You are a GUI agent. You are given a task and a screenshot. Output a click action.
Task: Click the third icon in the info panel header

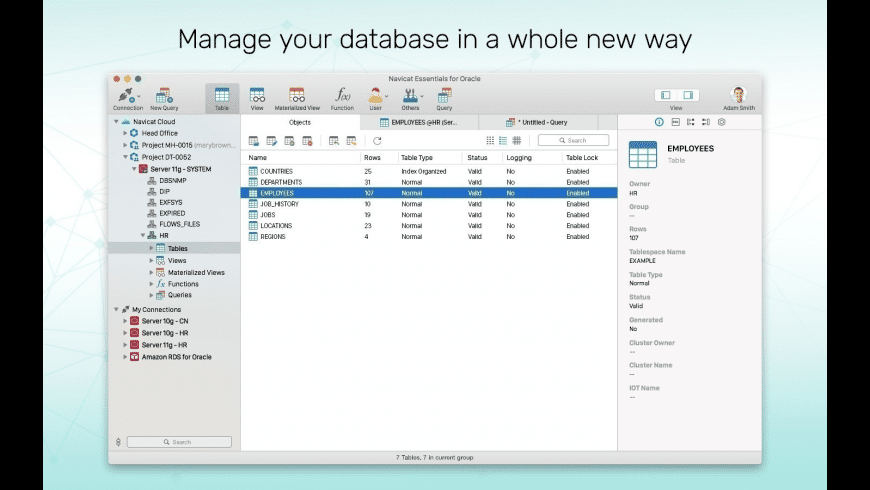[x=691, y=122]
